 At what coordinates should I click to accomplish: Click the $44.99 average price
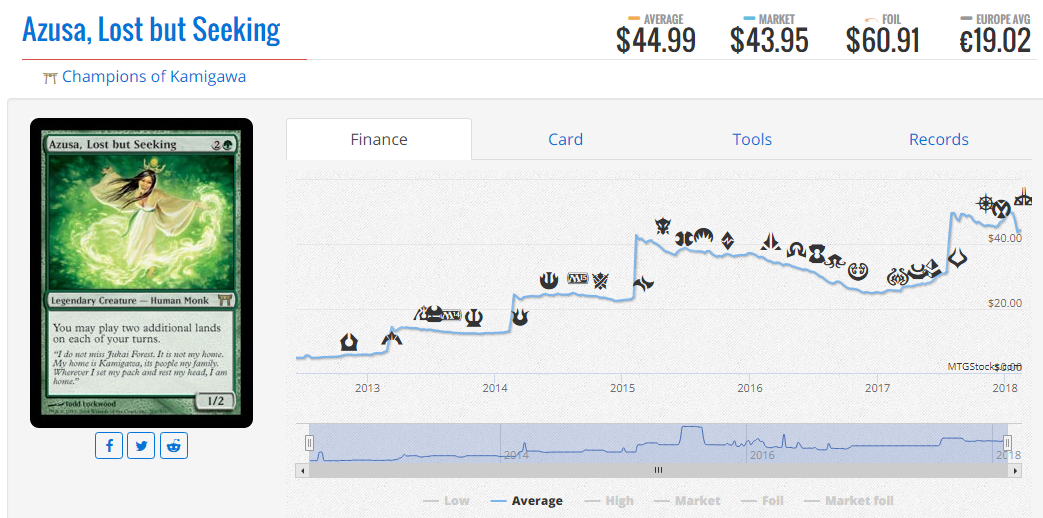click(656, 41)
